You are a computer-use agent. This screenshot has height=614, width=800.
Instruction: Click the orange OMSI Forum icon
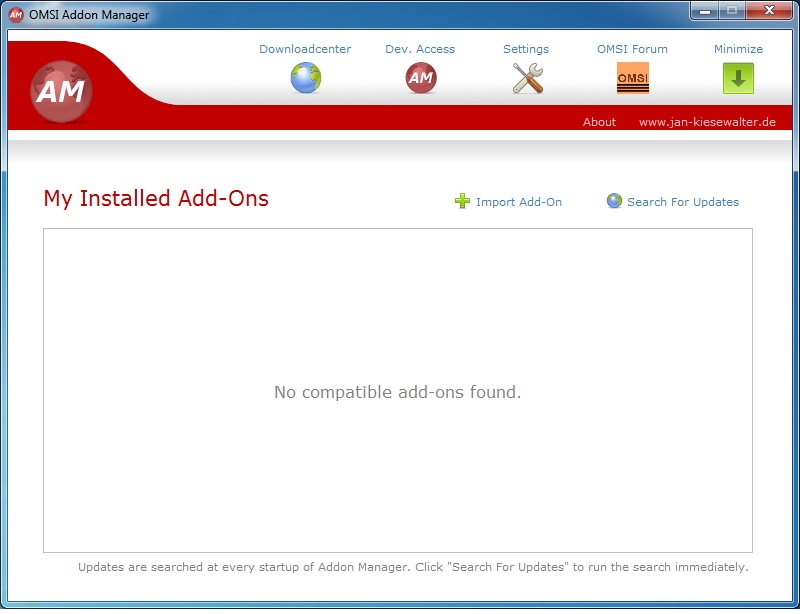pyautogui.click(x=632, y=78)
